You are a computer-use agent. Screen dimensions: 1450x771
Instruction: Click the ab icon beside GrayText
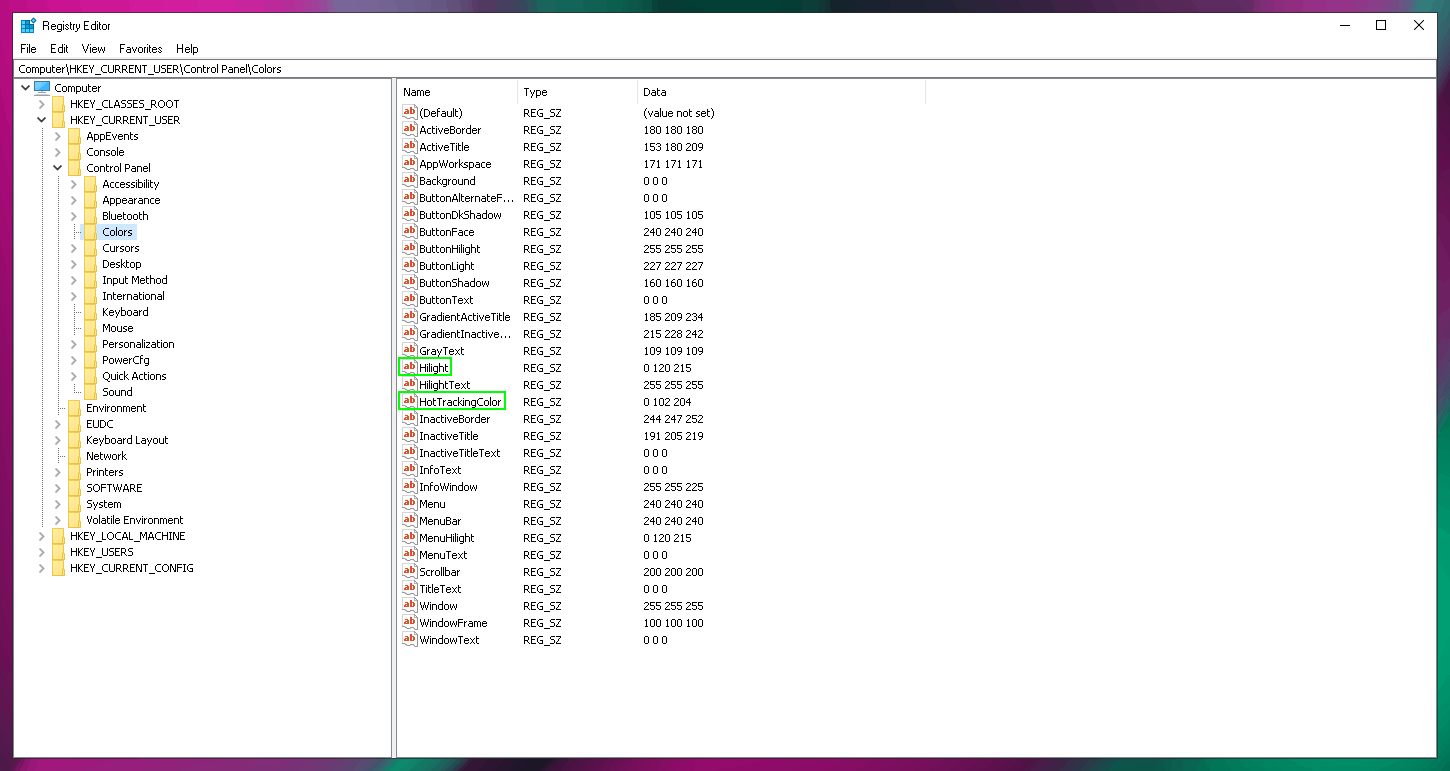409,351
